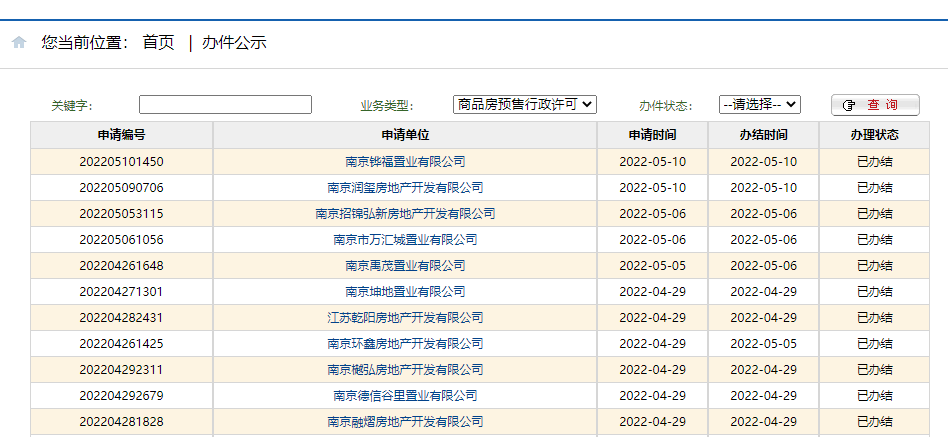948x437 pixels.
Task: Click the 办结时间 column header
Action: (x=763, y=135)
